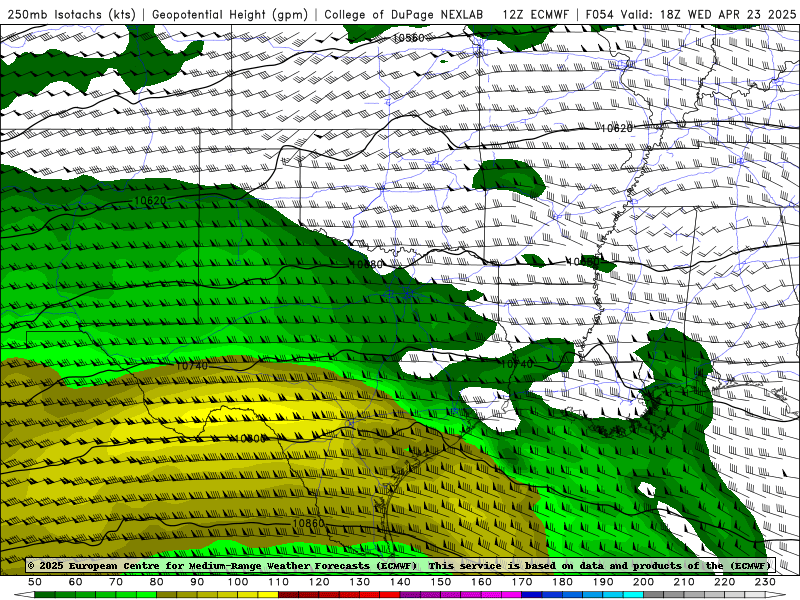Click the 170 knot scale label
This screenshot has height=600, width=800.
point(522,582)
